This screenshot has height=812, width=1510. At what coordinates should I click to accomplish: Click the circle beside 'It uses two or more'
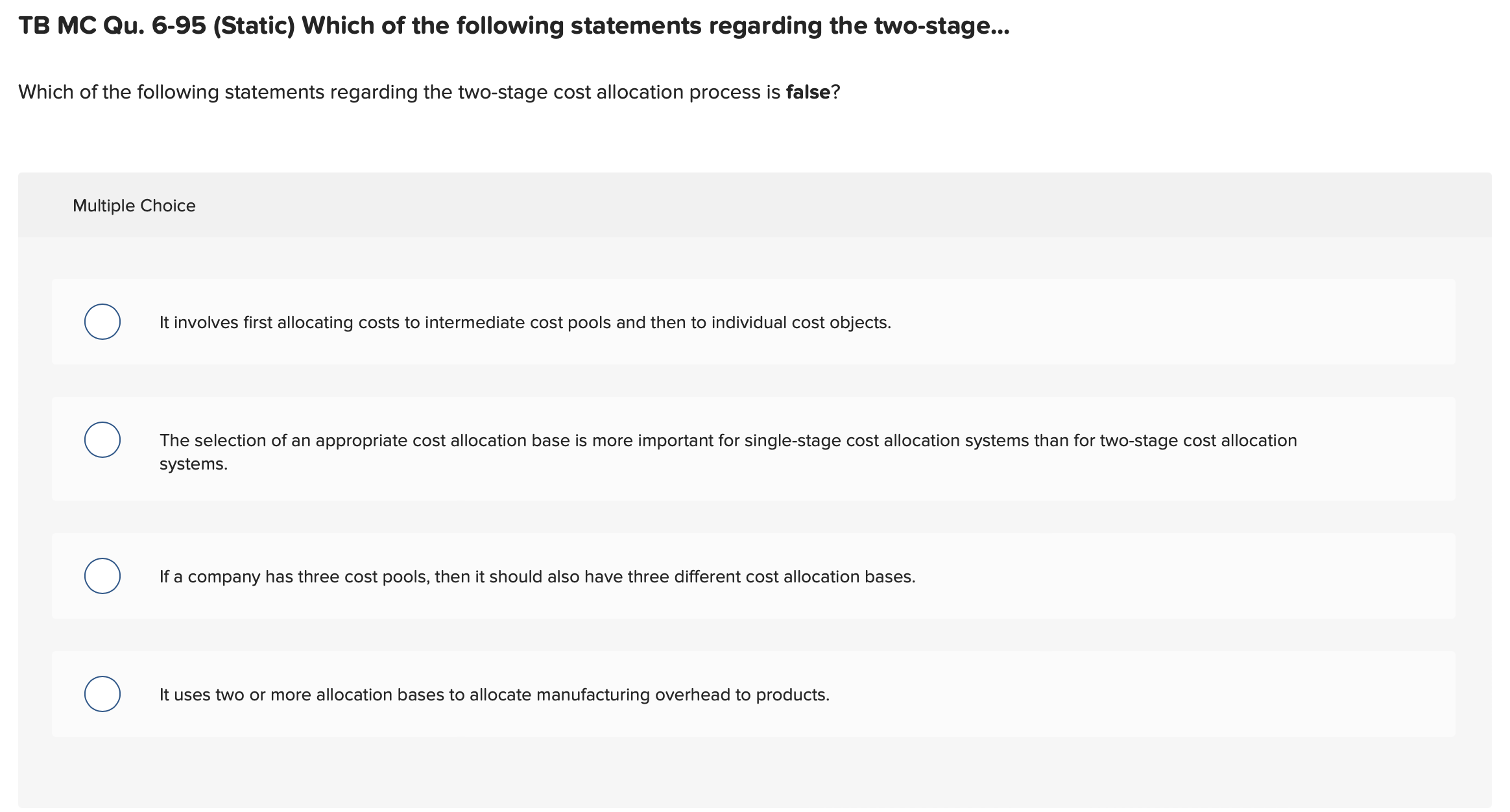coord(102,693)
